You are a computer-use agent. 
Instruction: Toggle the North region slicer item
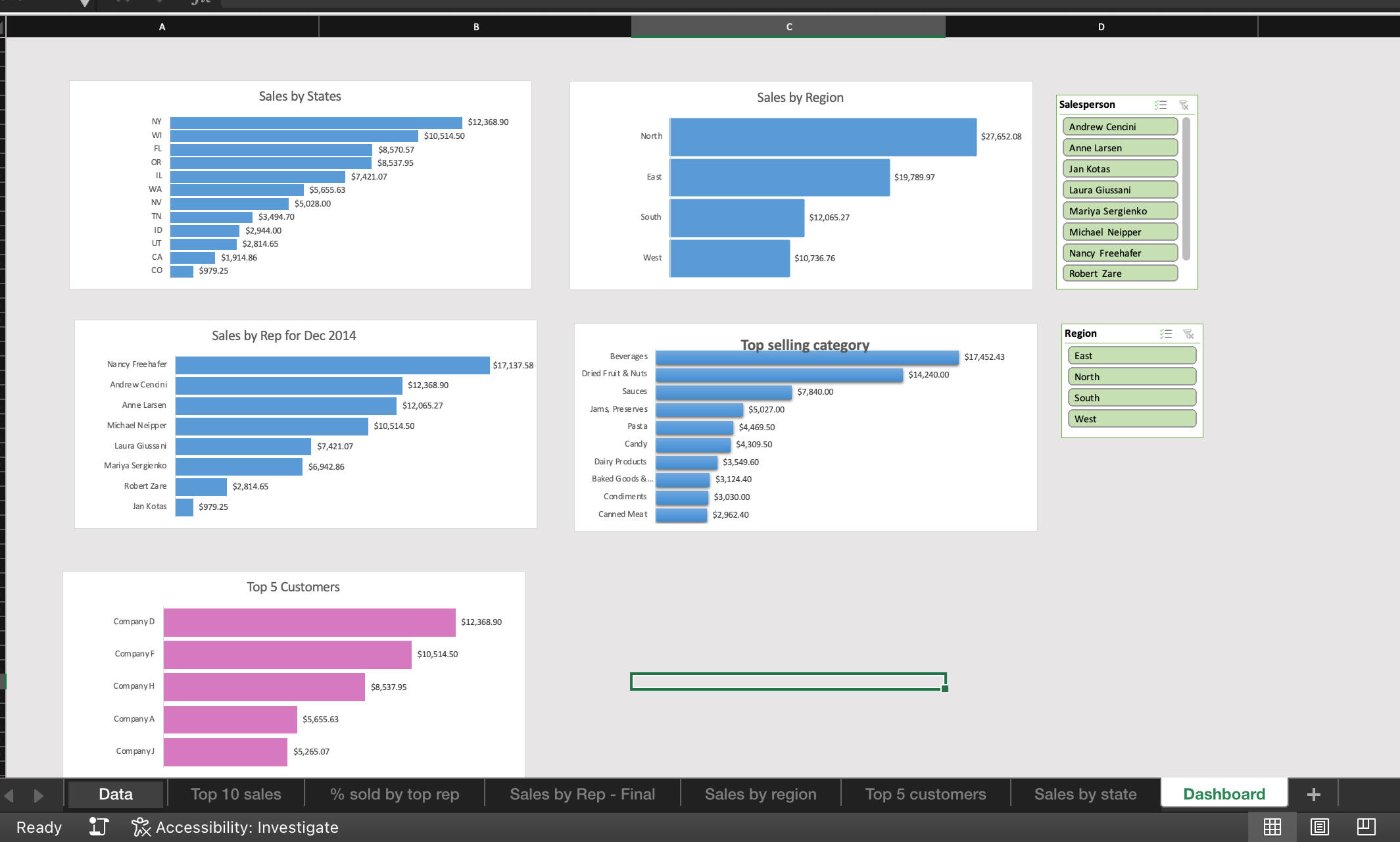click(1131, 377)
